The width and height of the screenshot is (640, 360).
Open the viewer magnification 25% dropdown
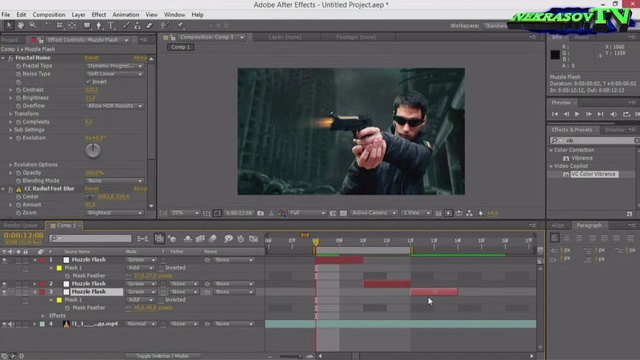click(185, 213)
